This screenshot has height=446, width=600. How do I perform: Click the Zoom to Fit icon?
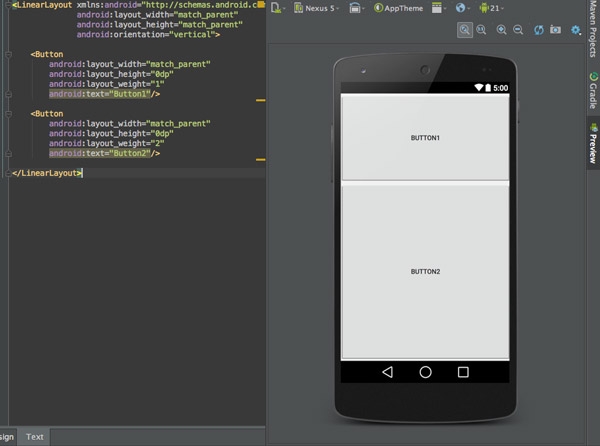465,30
